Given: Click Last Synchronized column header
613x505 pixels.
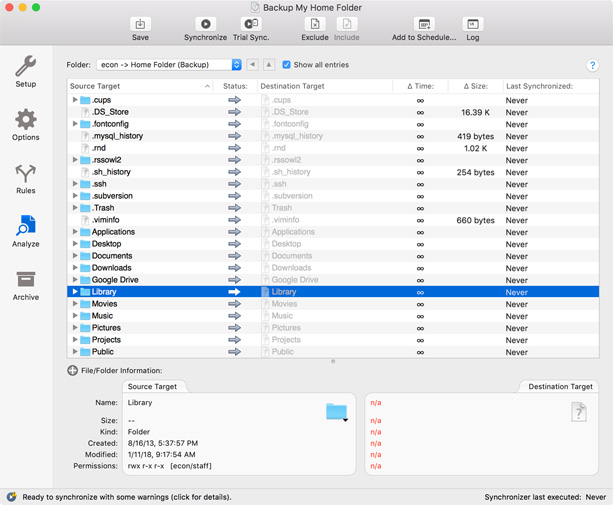Looking at the screenshot, I should (551, 86).
